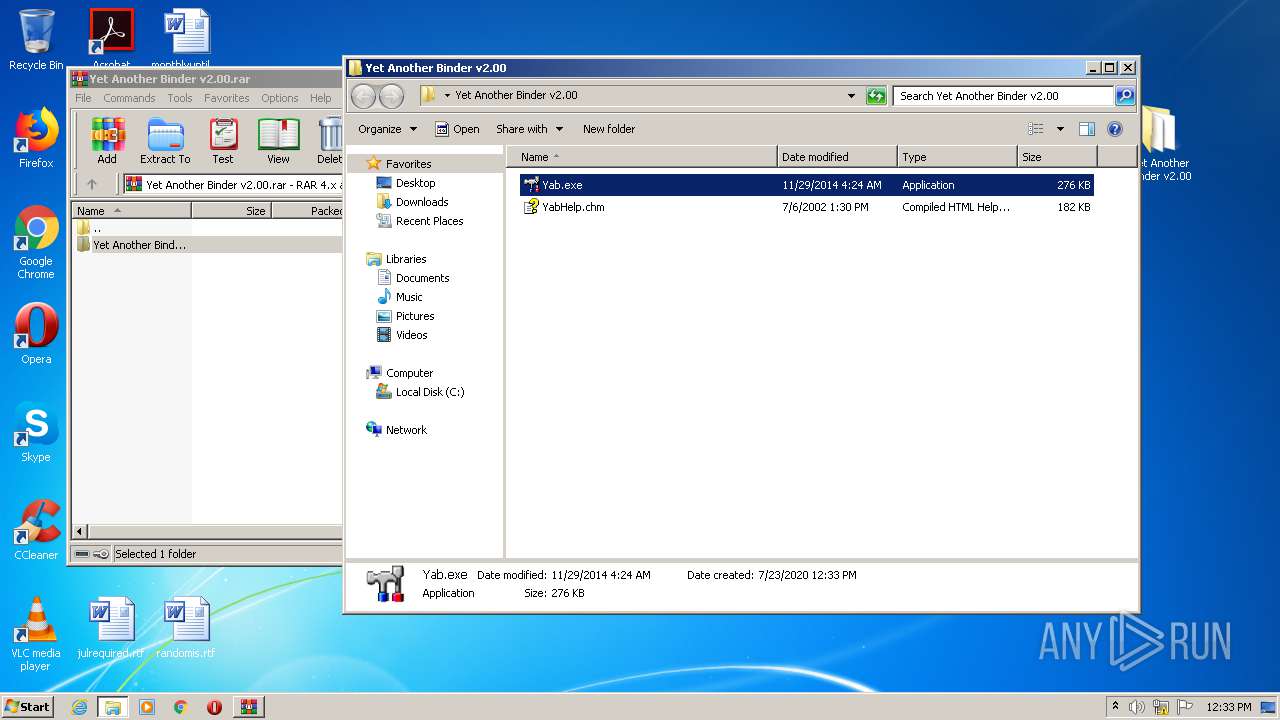Open WinRAR taskbar button

248,707
